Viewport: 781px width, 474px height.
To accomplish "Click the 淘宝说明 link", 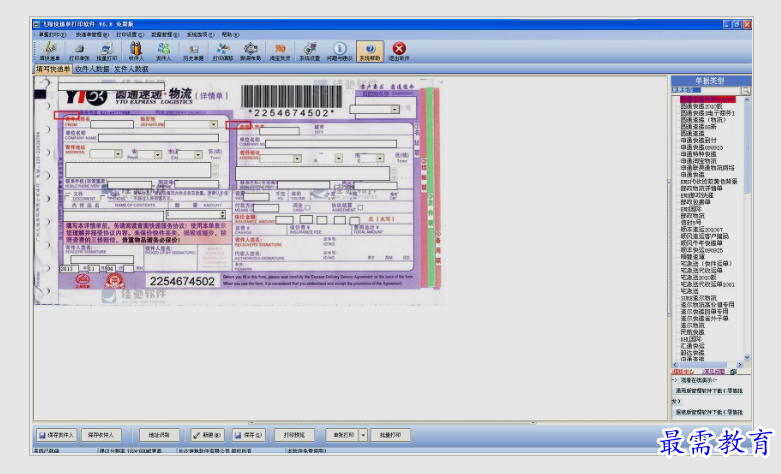I will pyautogui.click(x=713, y=372).
